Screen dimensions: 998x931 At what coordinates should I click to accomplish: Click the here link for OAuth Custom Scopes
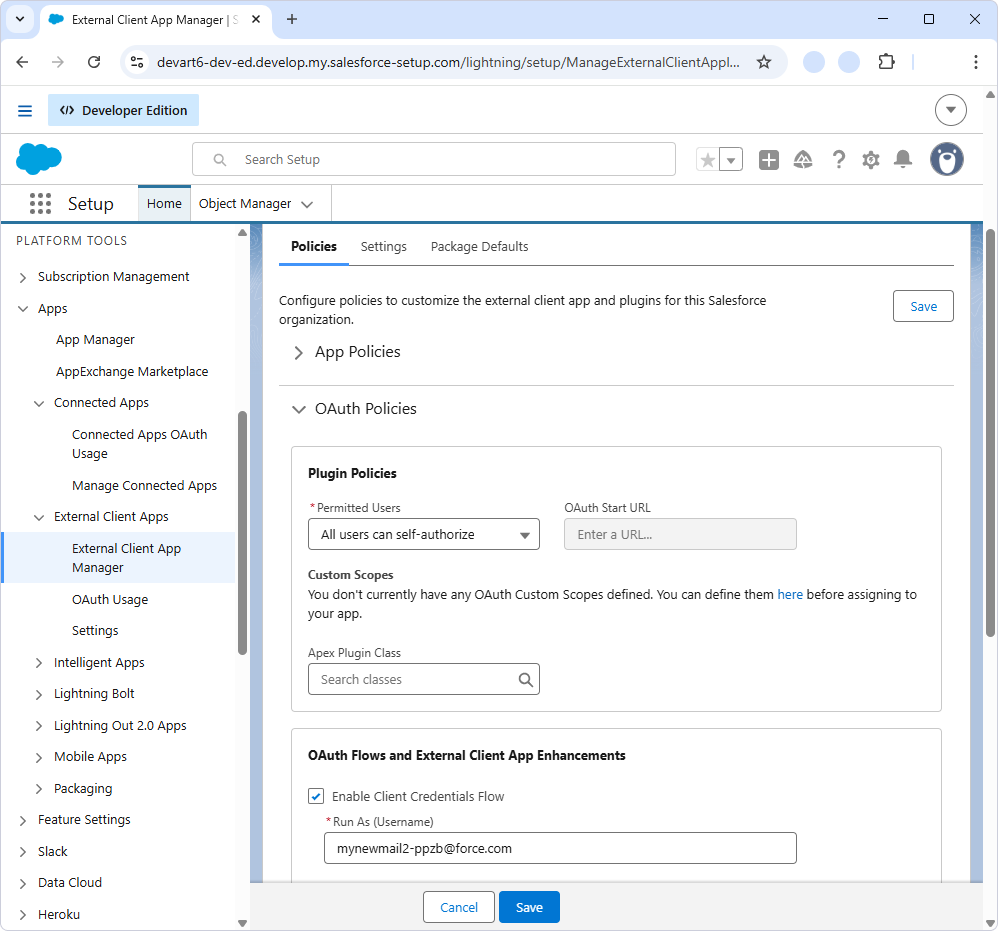(x=790, y=594)
